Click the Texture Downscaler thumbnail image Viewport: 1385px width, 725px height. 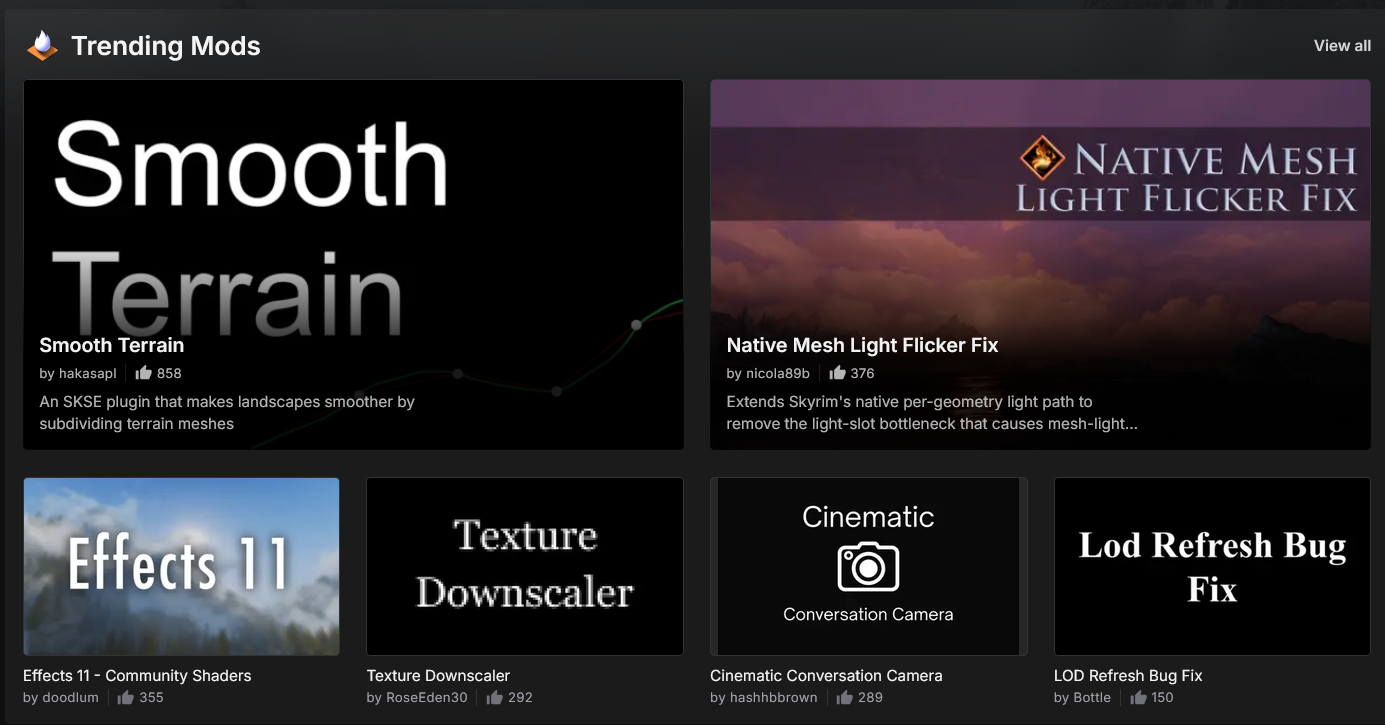[x=525, y=566]
